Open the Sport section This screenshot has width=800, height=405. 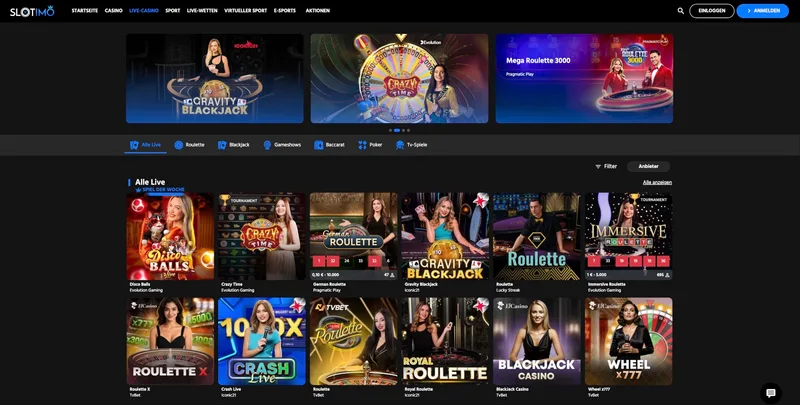click(172, 11)
